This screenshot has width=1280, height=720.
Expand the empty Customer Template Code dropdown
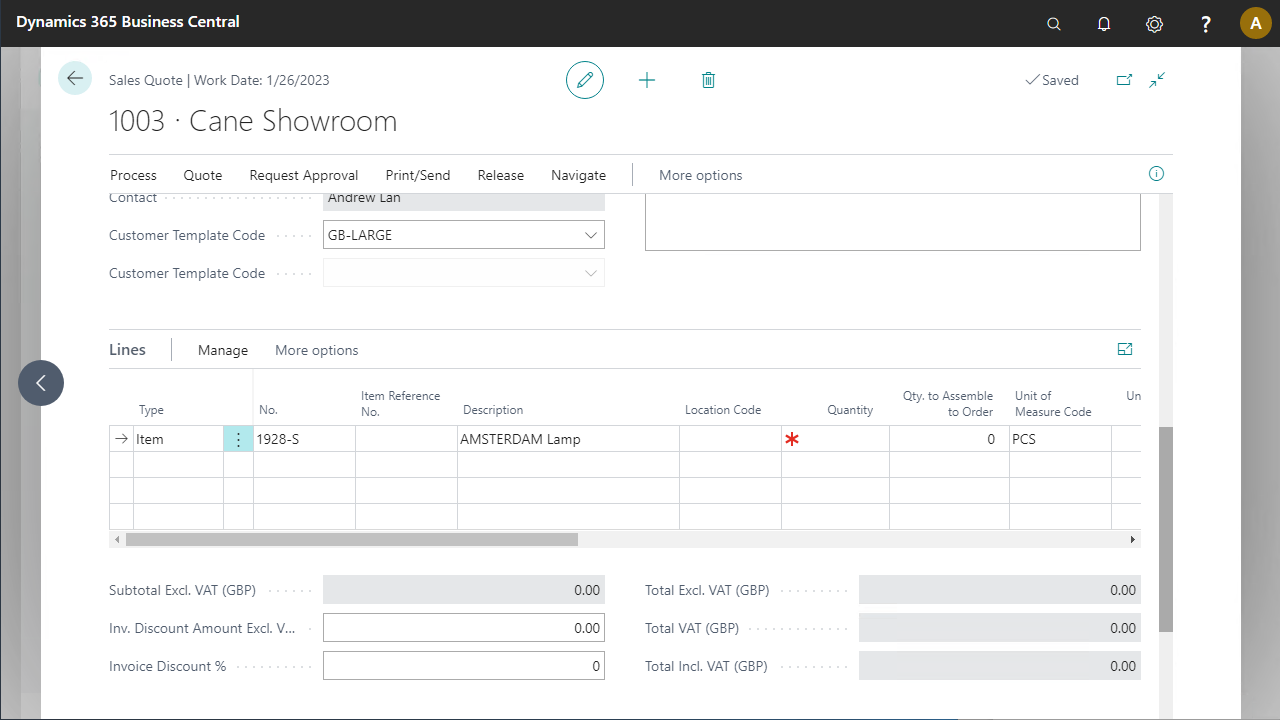(x=590, y=273)
